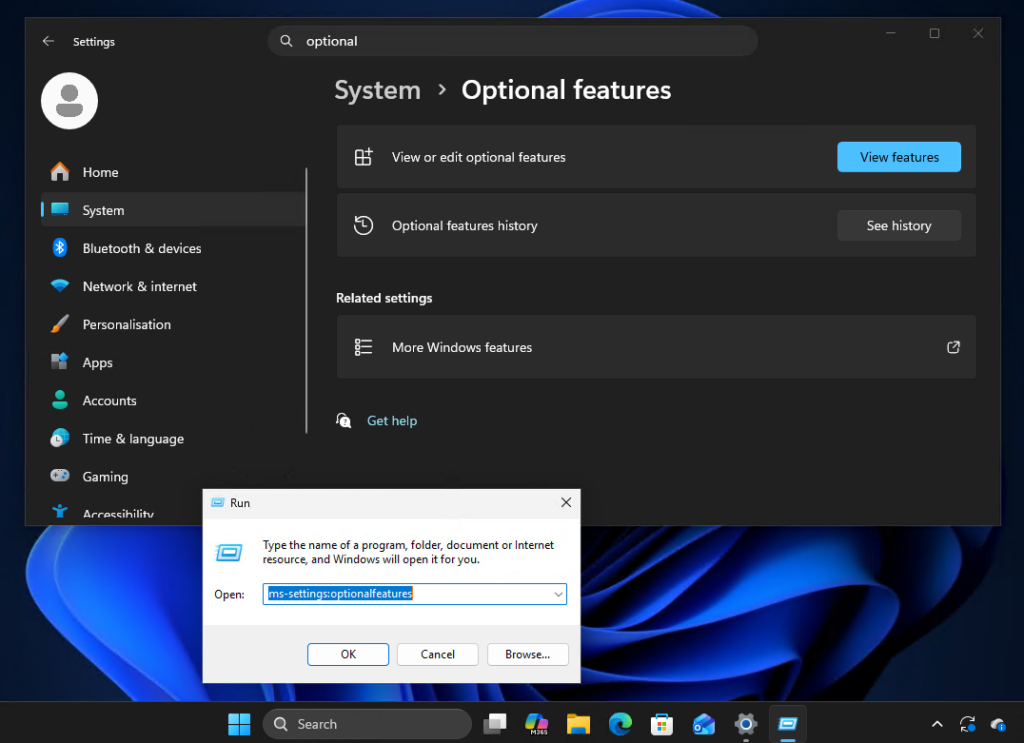Open Time & language settings
The height and width of the screenshot is (743, 1024).
coord(173,438)
